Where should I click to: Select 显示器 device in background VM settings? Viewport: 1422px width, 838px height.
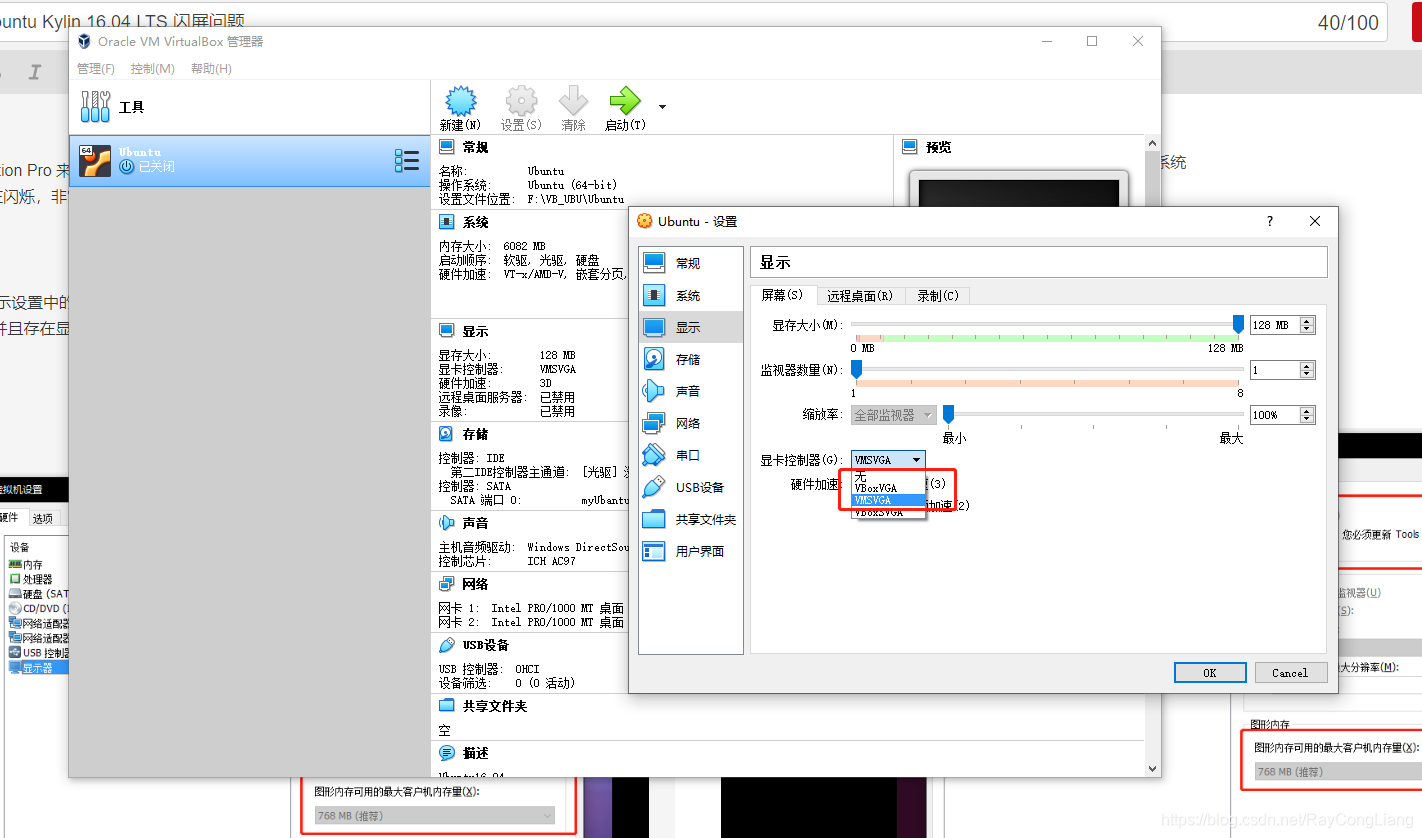click(38, 667)
